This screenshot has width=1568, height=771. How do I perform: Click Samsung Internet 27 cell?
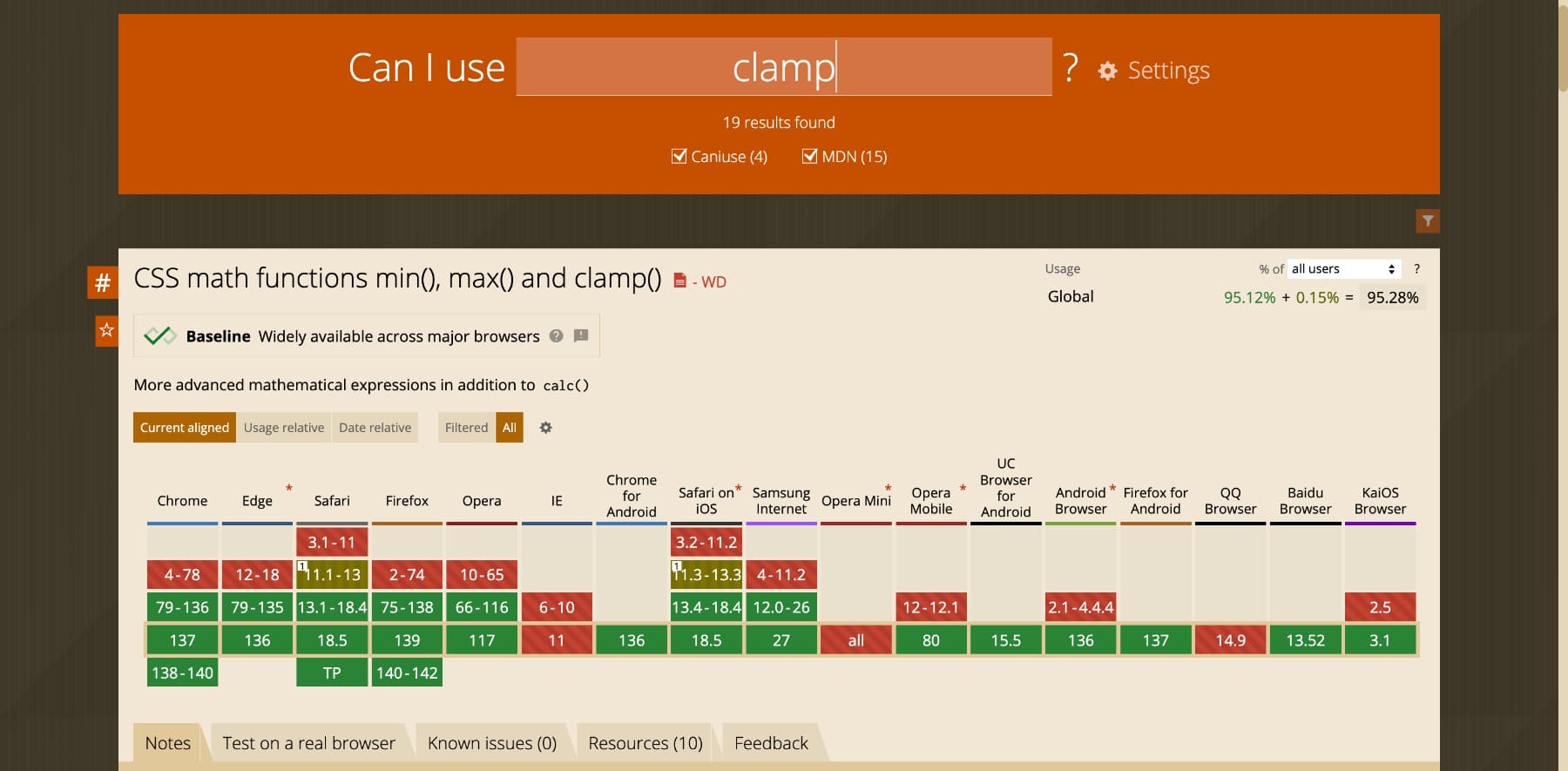point(781,640)
